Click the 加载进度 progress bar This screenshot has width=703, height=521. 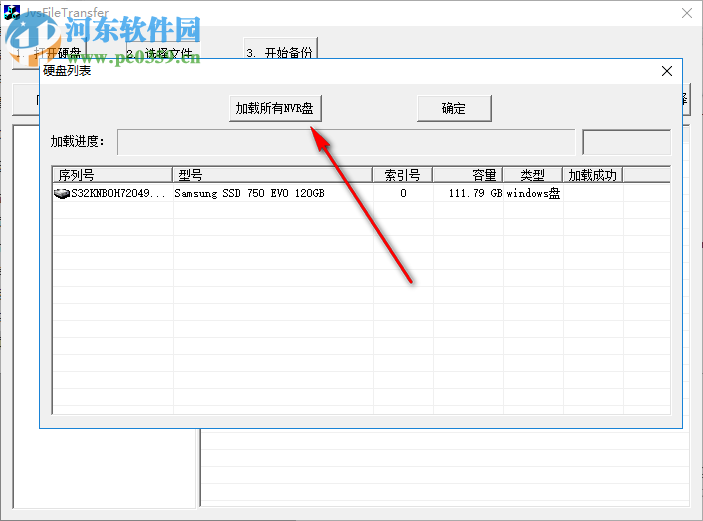click(346, 142)
